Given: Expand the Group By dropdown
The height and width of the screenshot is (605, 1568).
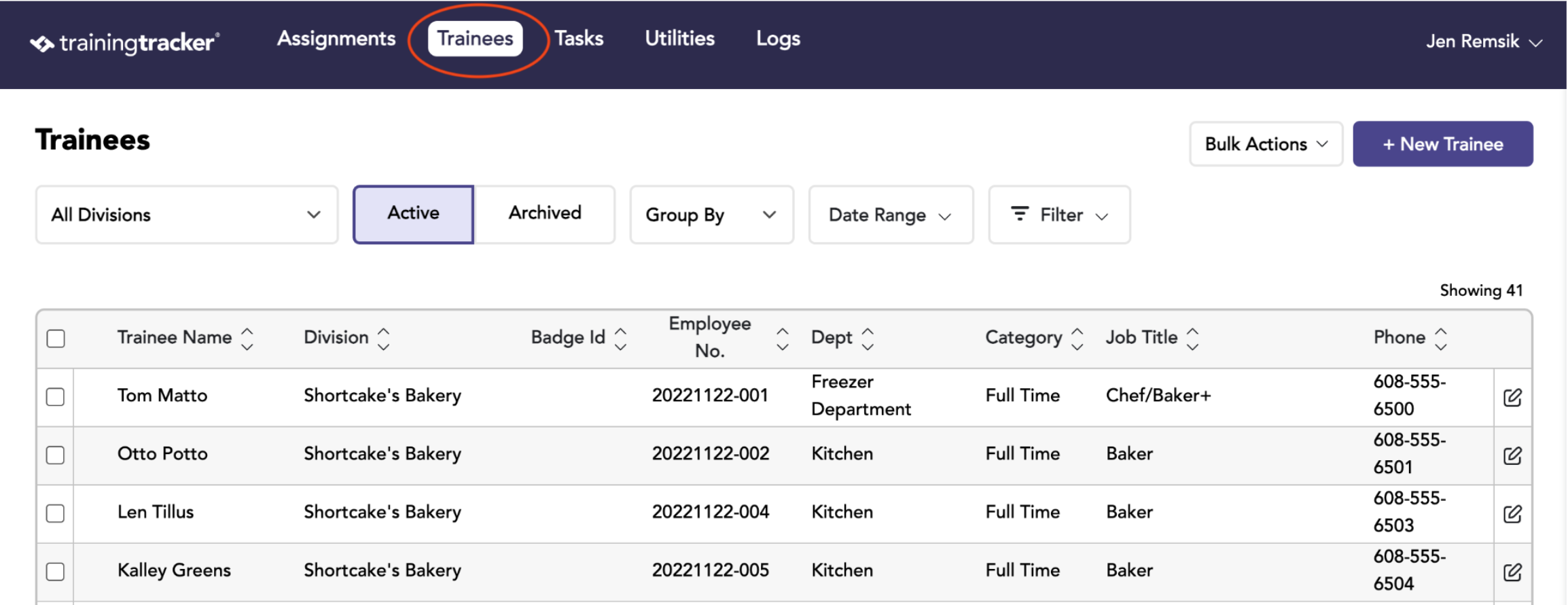Looking at the screenshot, I should pyautogui.click(x=711, y=215).
